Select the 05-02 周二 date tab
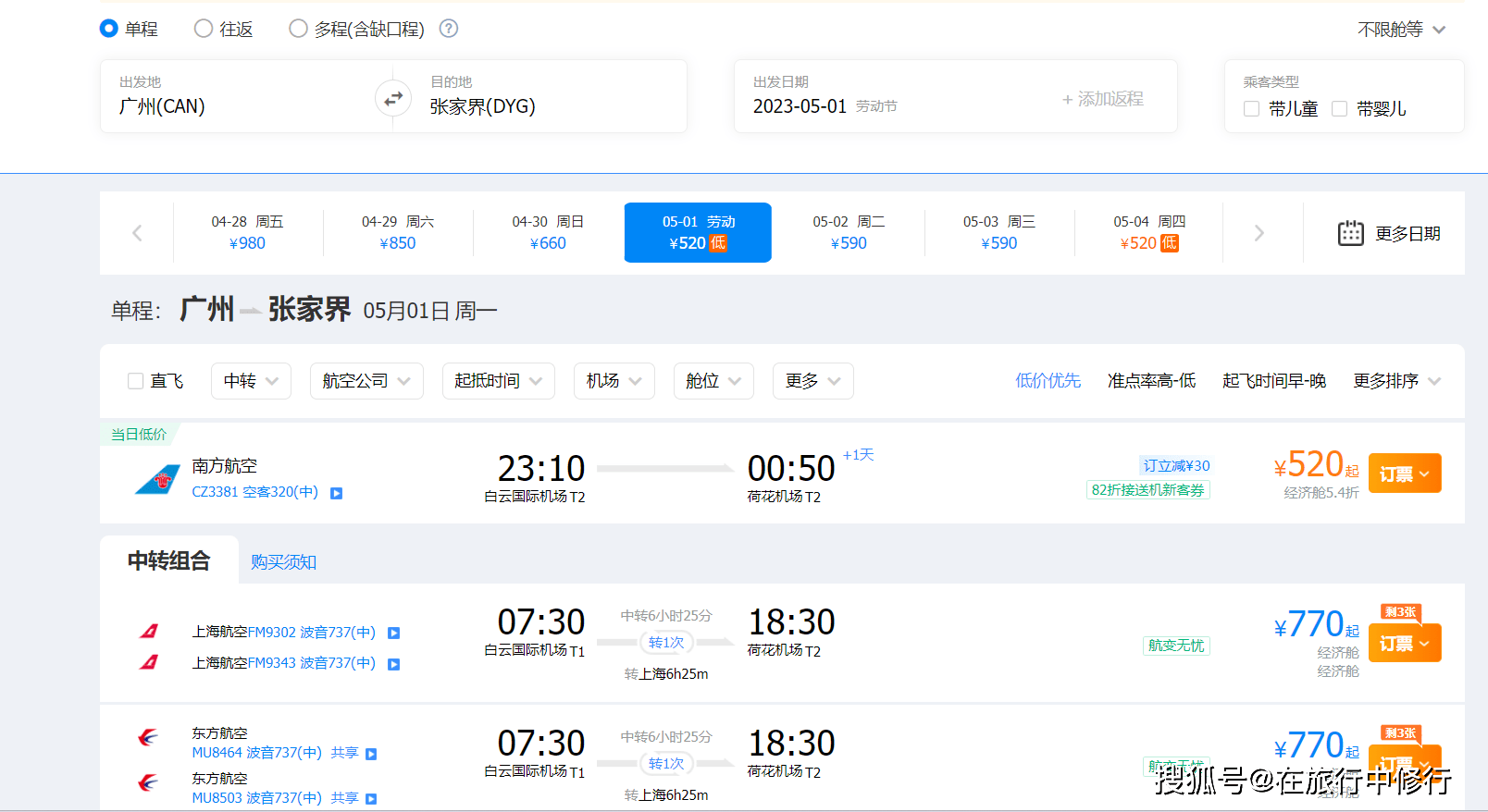The width and height of the screenshot is (1488, 812). tap(849, 232)
